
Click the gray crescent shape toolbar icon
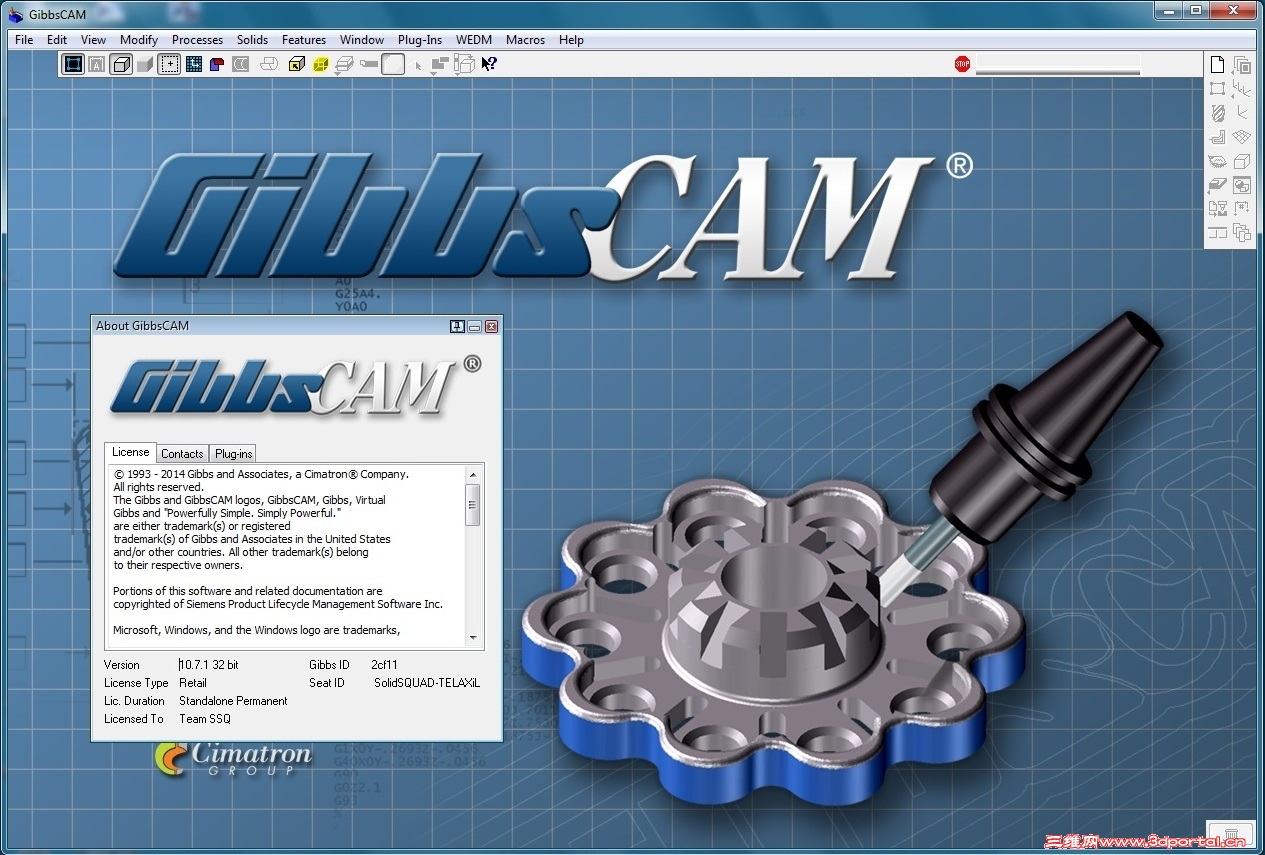[x=241, y=64]
